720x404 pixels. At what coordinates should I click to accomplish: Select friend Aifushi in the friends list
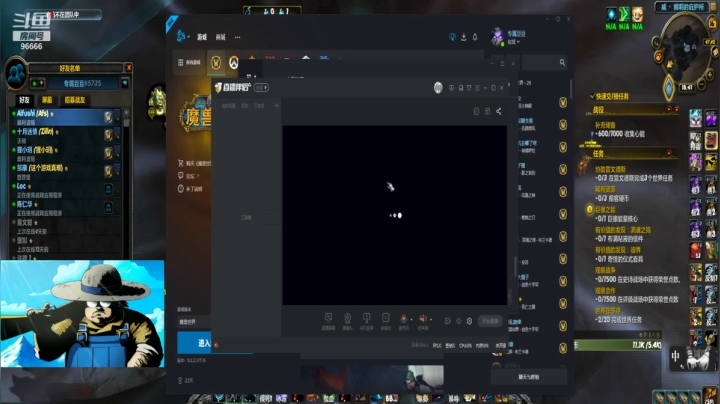pos(65,117)
